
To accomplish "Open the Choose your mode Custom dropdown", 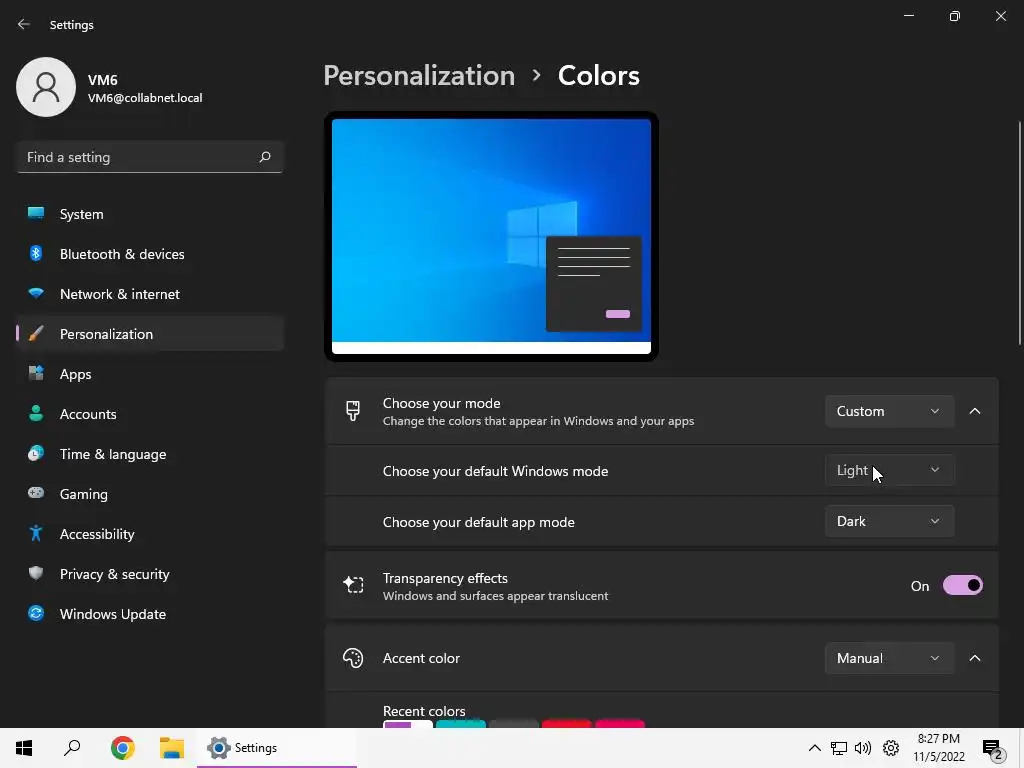I will click(x=889, y=411).
